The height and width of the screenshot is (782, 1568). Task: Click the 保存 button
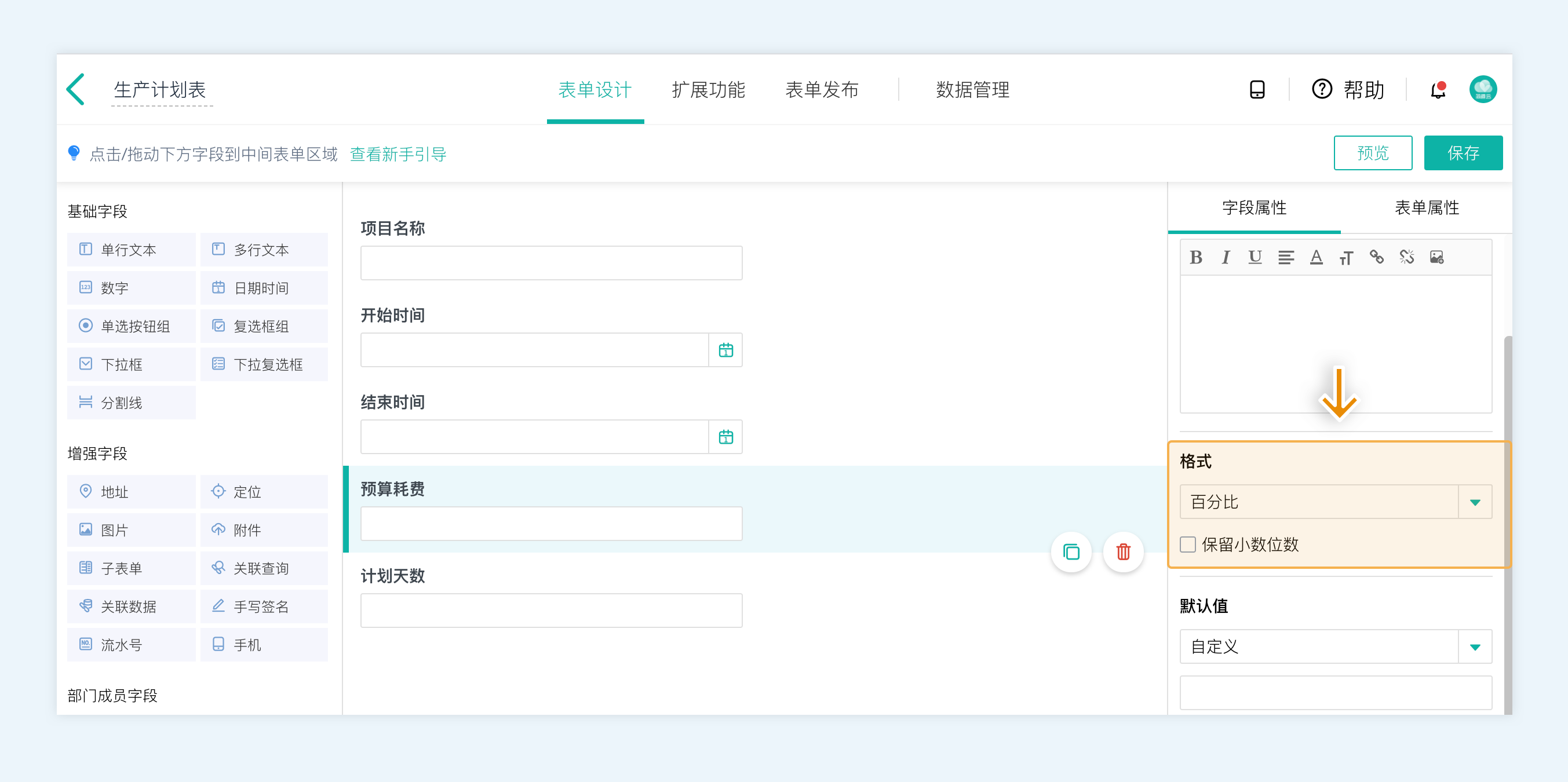point(1463,153)
